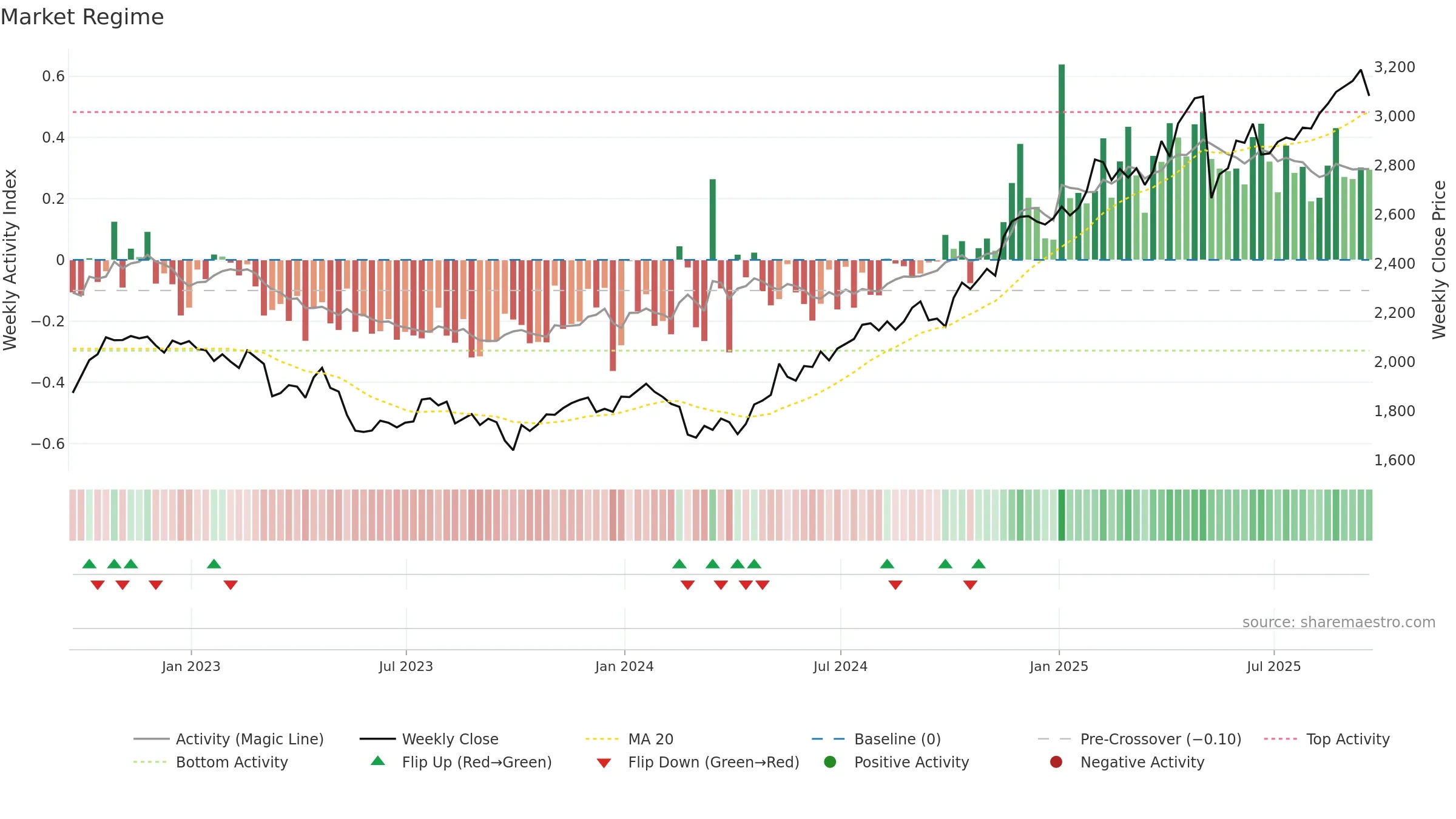1456x819 pixels.
Task: Click the last red flip-down triangle marker
Action: point(970,585)
